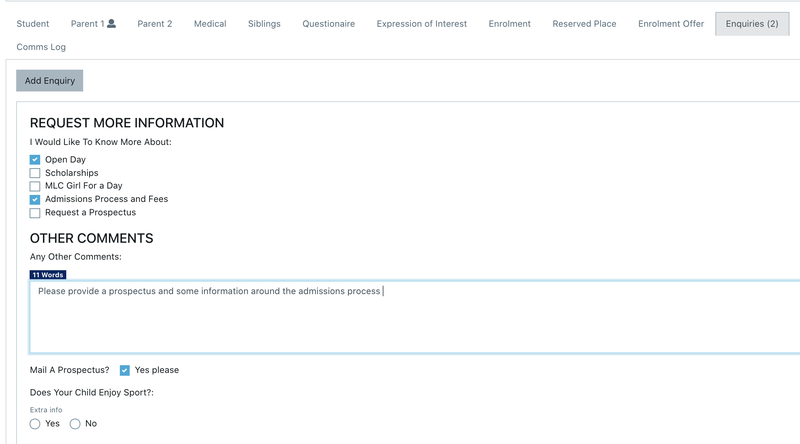The height and width of the screenshot is (444, 800).
Task: Check the Request a Prospectus box
Action: (x=35, y=213)
